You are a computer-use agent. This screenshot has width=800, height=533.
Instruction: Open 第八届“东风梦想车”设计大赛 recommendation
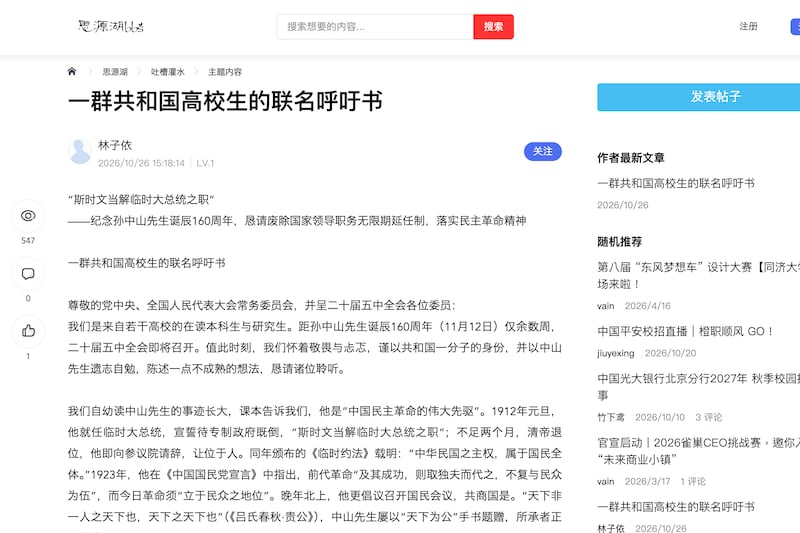point(698,275)
